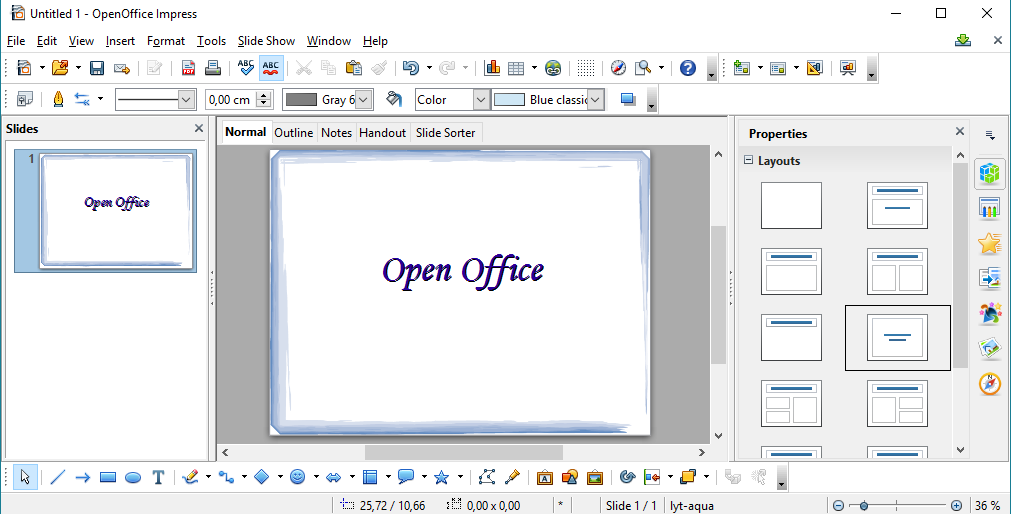Select the Symbol Shapes smiley tool

tap(297, 477)
